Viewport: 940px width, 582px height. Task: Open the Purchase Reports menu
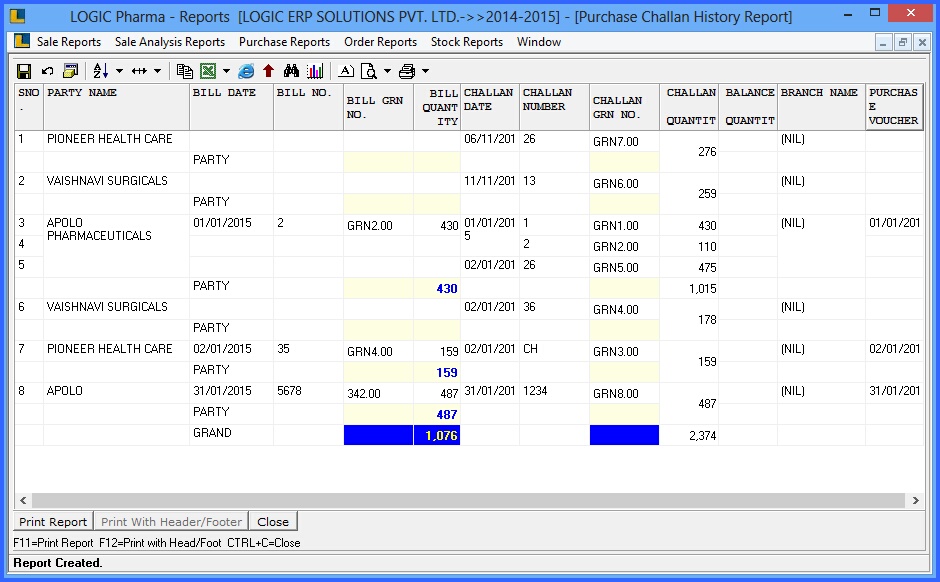point(285,42)
